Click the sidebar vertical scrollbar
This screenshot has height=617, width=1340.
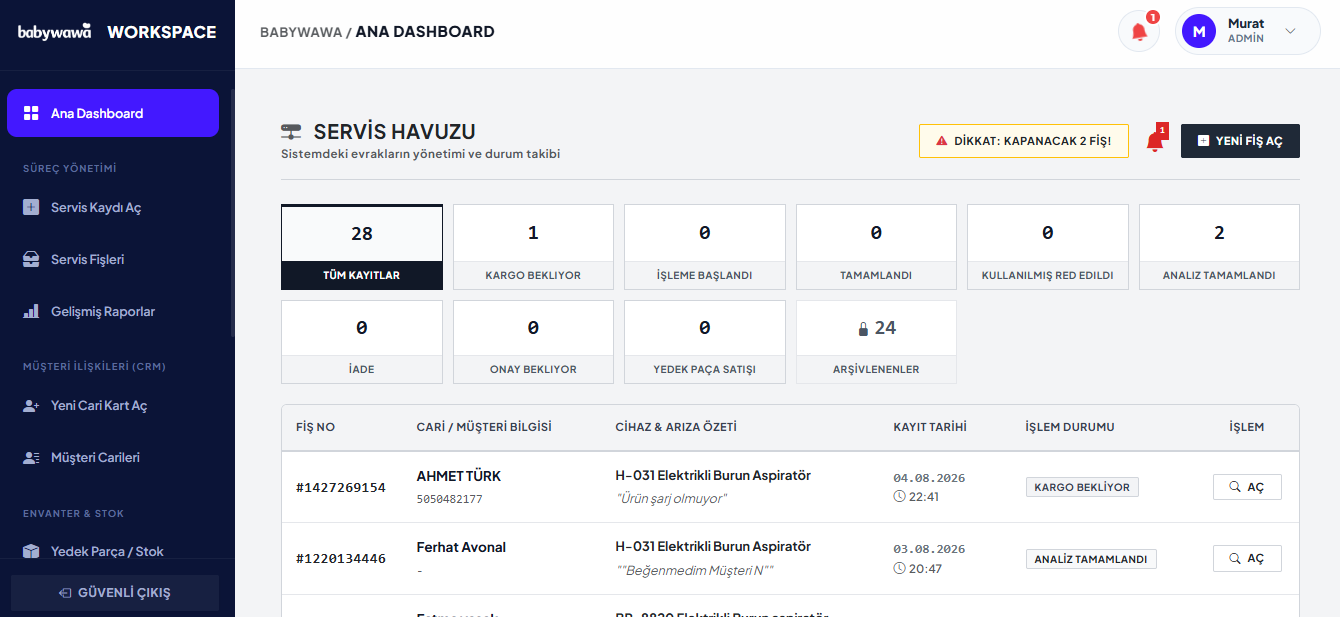coord(232,213)
